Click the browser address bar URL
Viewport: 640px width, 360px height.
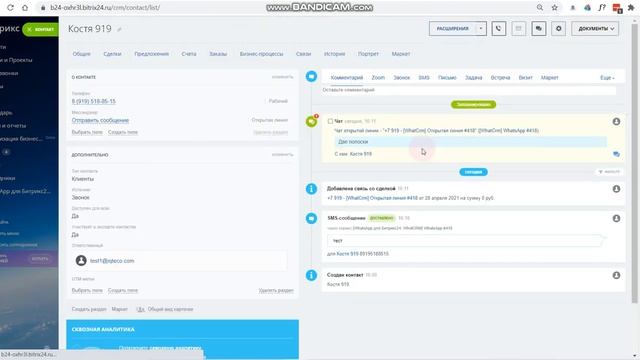coord(105,7)
